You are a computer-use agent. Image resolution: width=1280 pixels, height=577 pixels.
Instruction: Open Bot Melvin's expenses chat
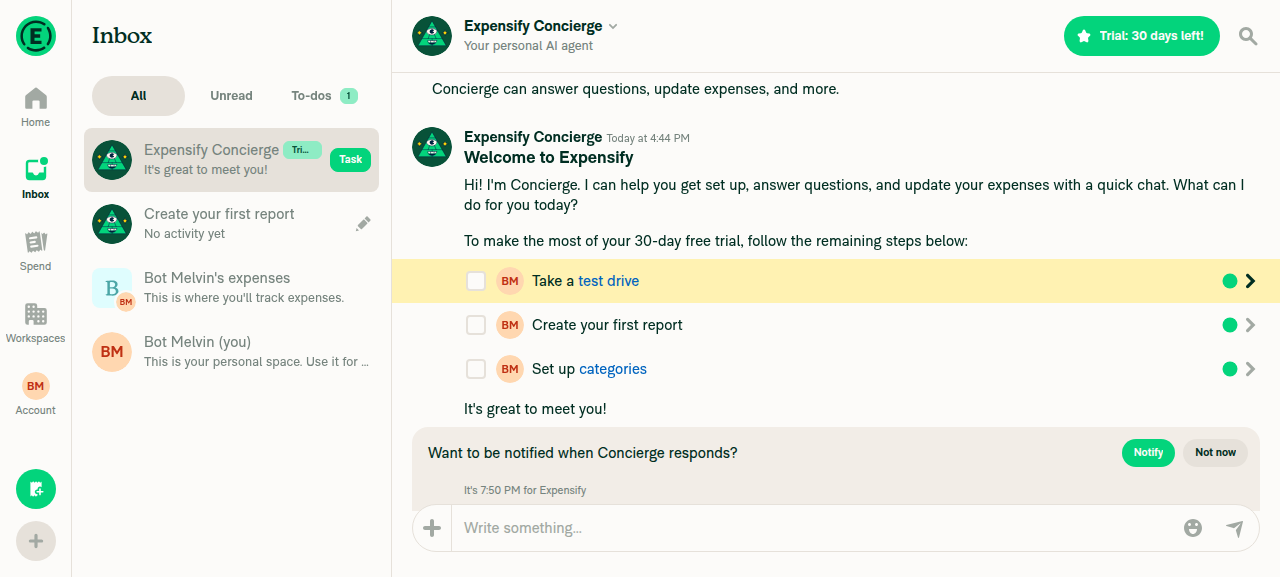click(x=231, y=288)
